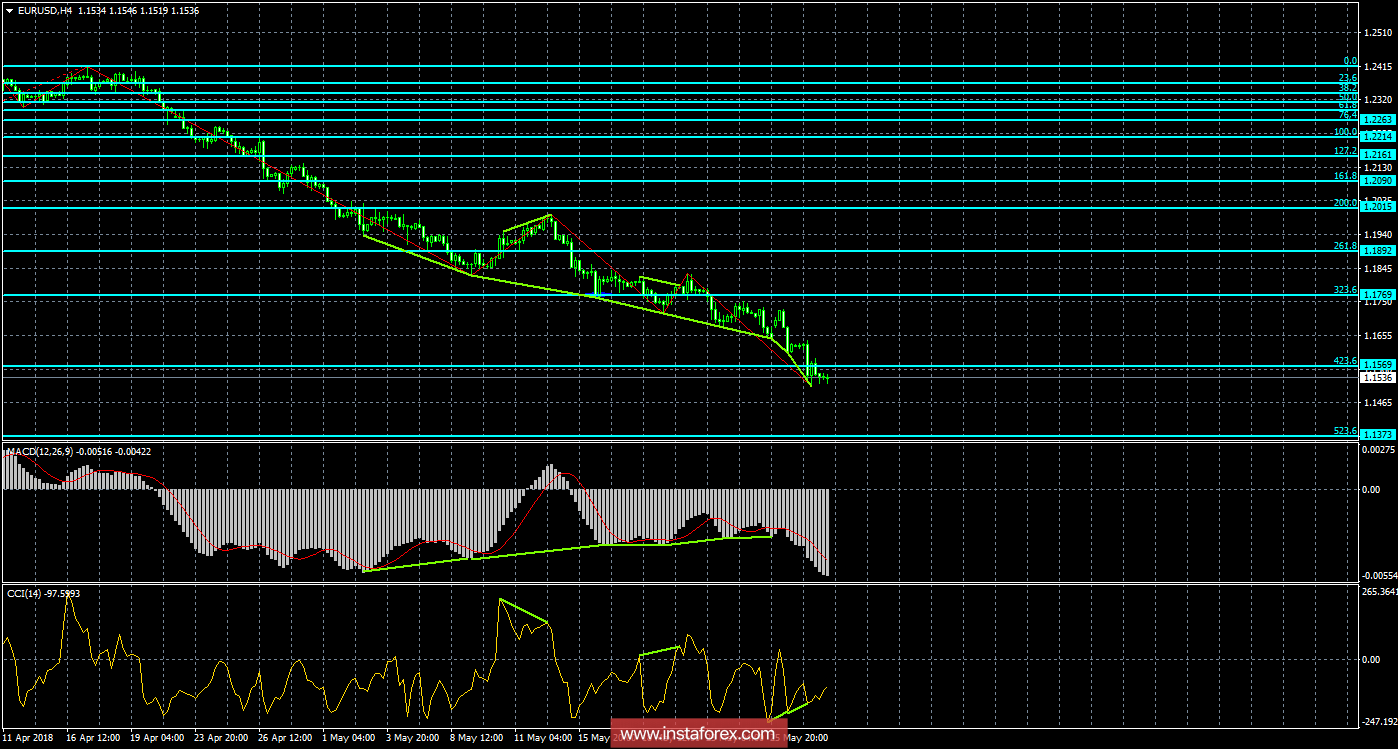Click the 1.1892 Fibonacci price tag
Image resolution: width=1398 pixels, height=749 pixels.
pos(1378,250)
